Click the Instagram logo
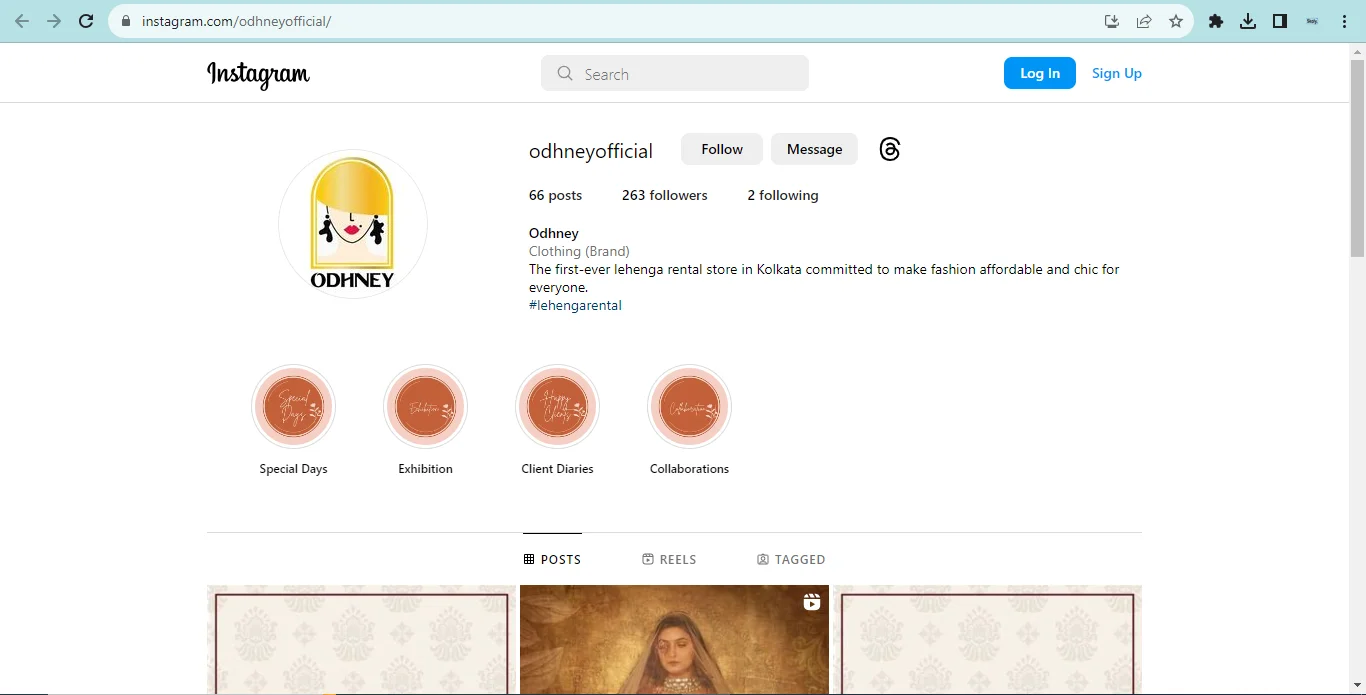Screen dimensions: 1366x695 coord(258,74)
